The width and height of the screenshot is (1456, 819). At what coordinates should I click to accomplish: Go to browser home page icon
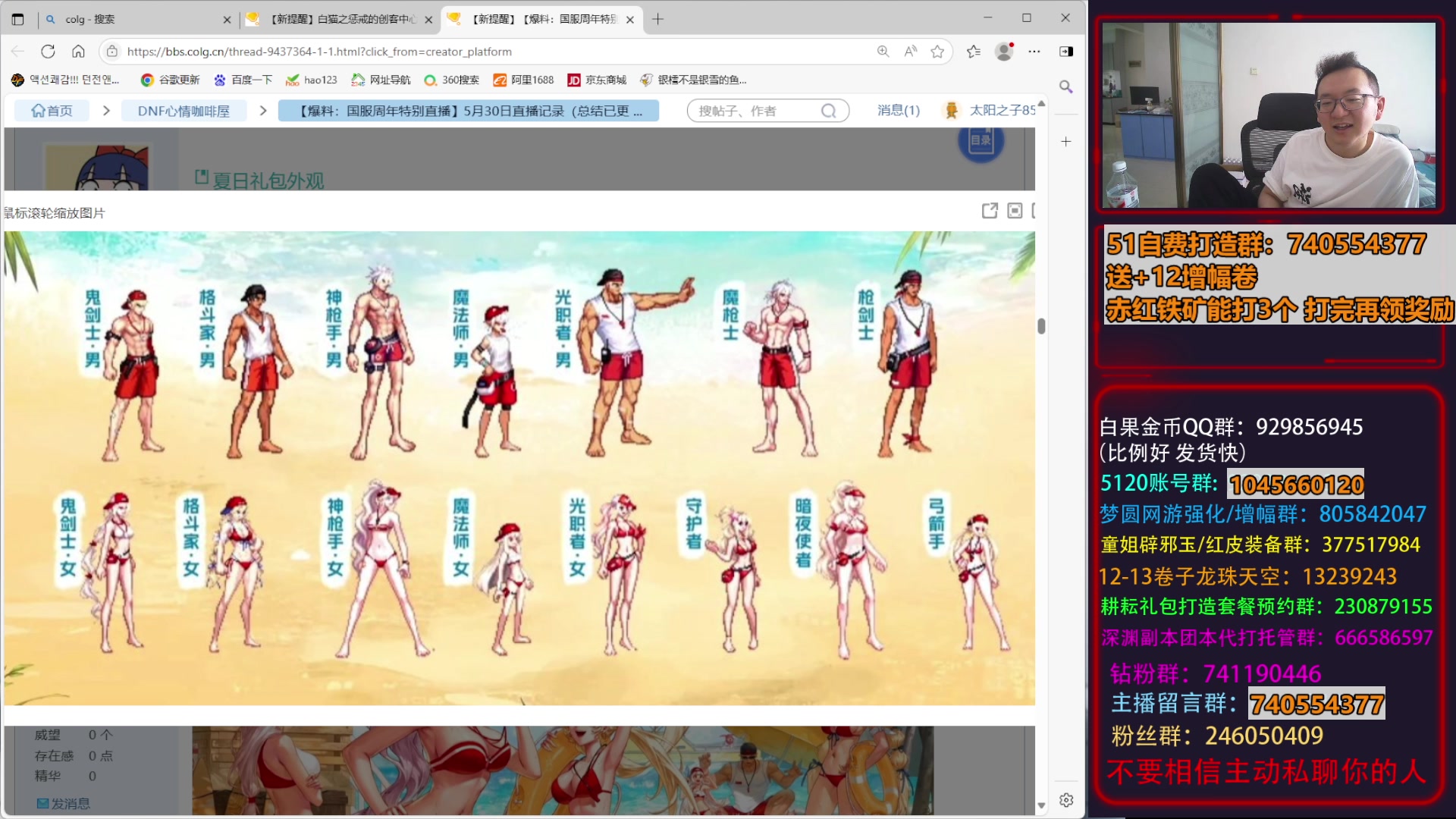click(x=78, y=52)
